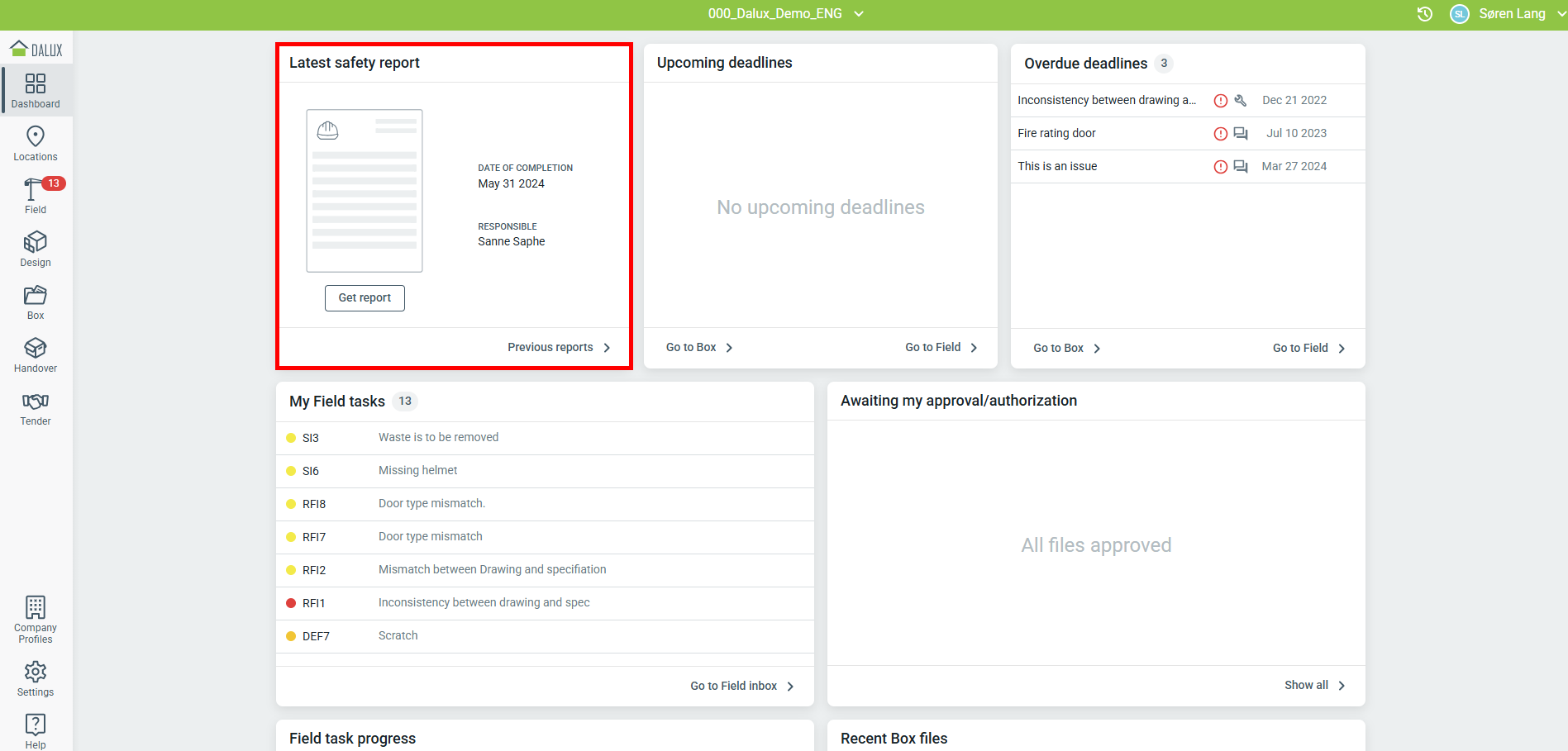
Task: Open the Previous reports link
Action: point(559,348)
